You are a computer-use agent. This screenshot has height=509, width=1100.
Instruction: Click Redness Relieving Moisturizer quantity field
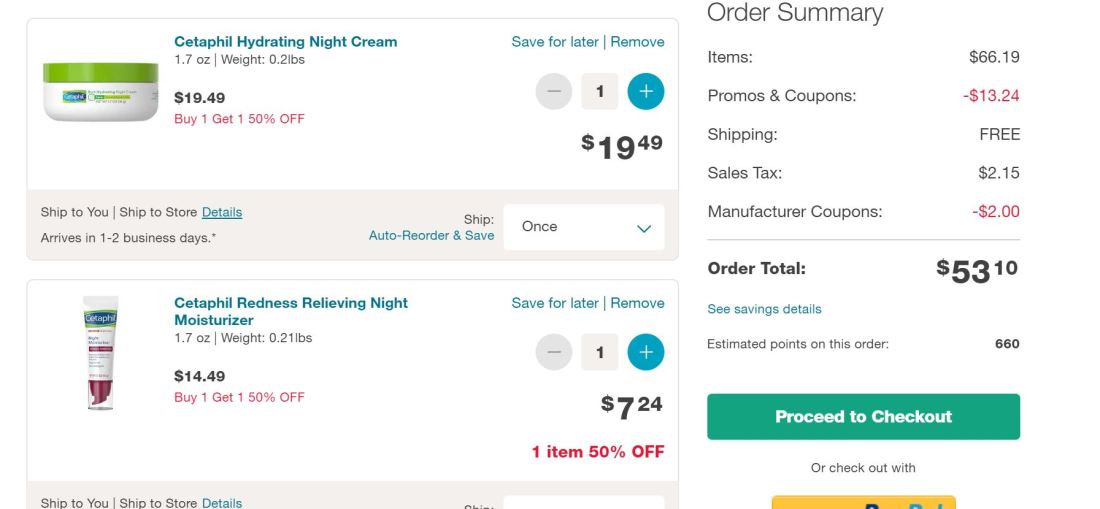pyautogui.click(x=600, y=352)
